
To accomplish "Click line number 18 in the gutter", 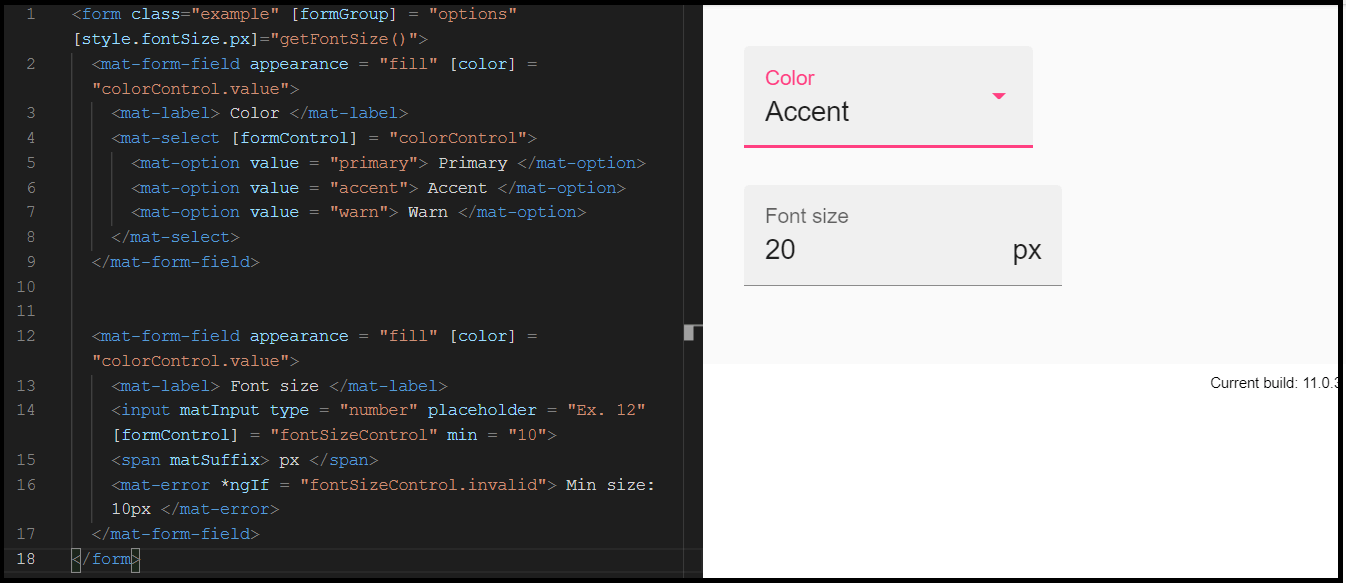I will click(x=27, y=558).
